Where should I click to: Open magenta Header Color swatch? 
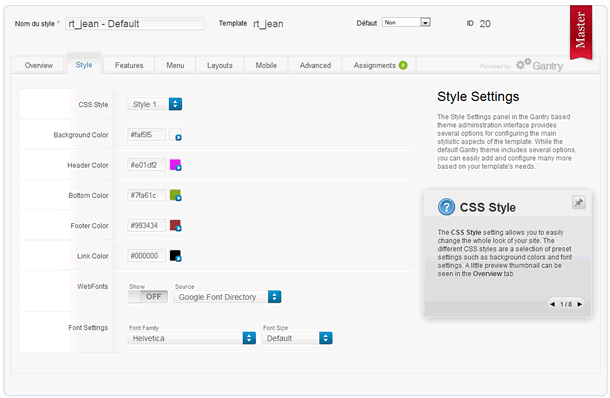click(175, 165)
